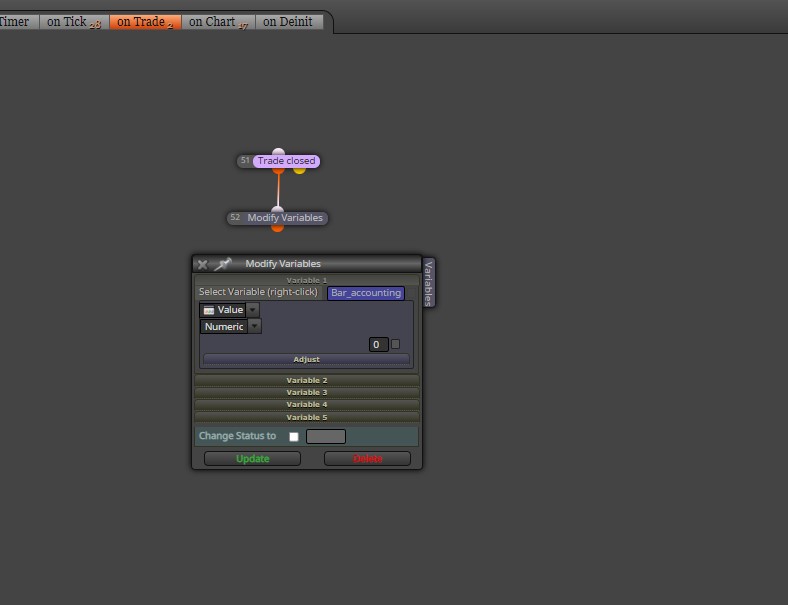Click the numeric value field showing 0

(378, 345)
